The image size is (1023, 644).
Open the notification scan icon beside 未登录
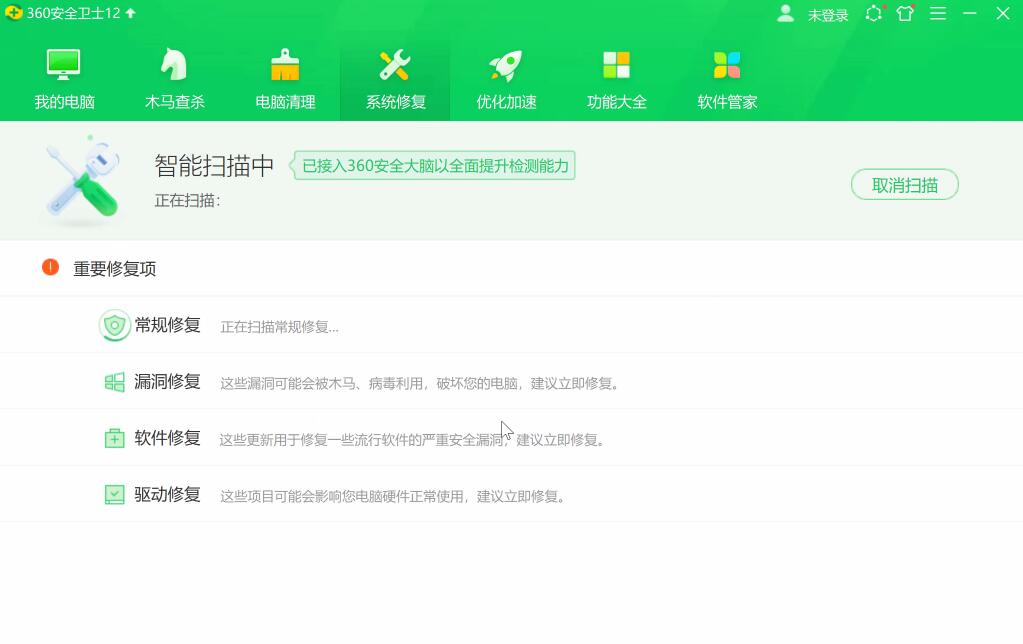click(872, 14)
